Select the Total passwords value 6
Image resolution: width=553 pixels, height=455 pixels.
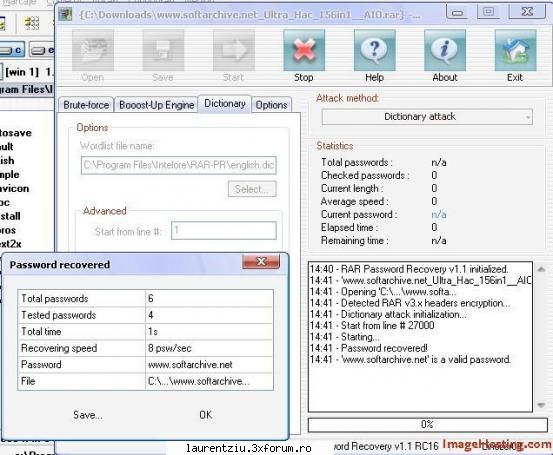click(209, 298)
